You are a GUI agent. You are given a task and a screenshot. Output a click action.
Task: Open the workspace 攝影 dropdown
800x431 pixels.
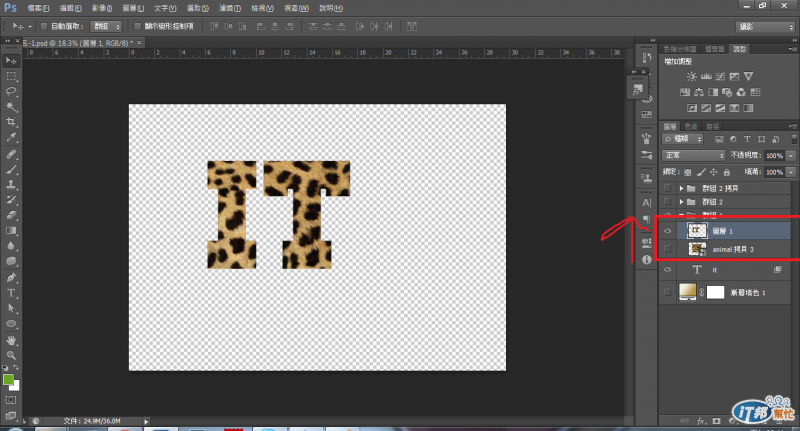765,27
